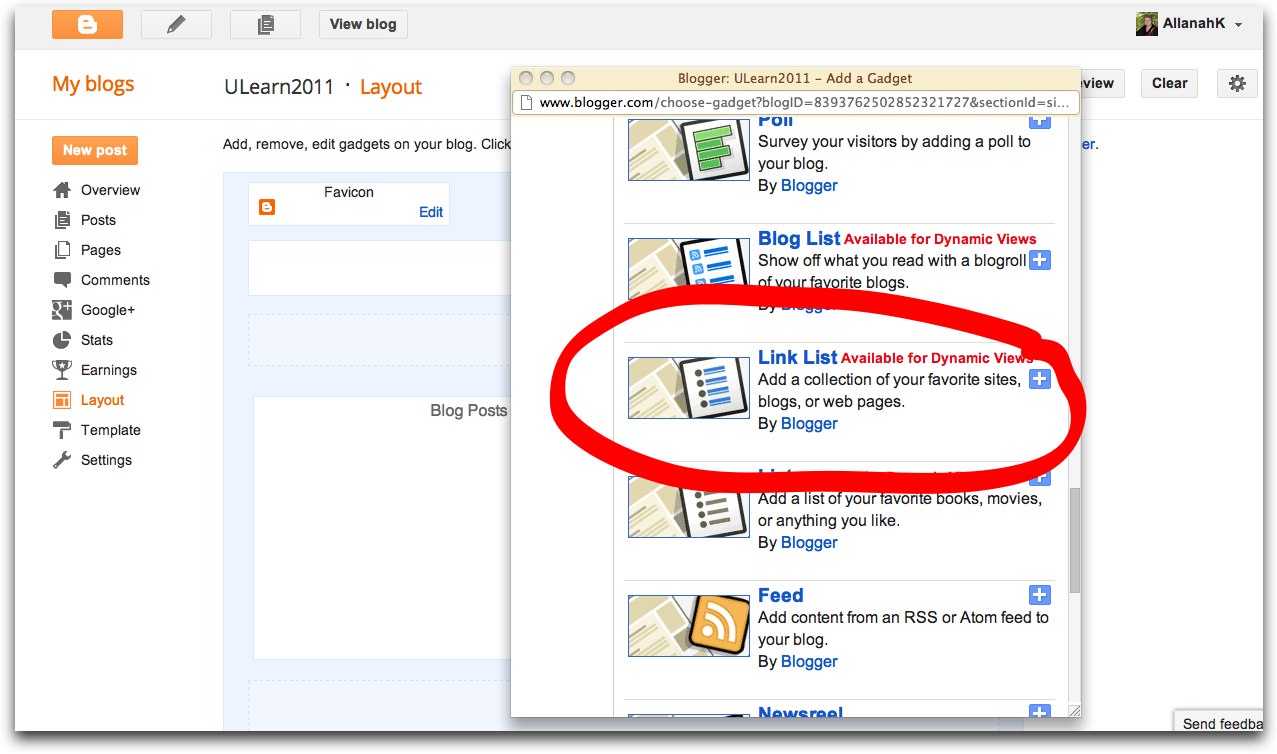Image resolution: width=1277 pixels, height=754 pixels.
Task: Click the New post button
Action: coord(95,150)
